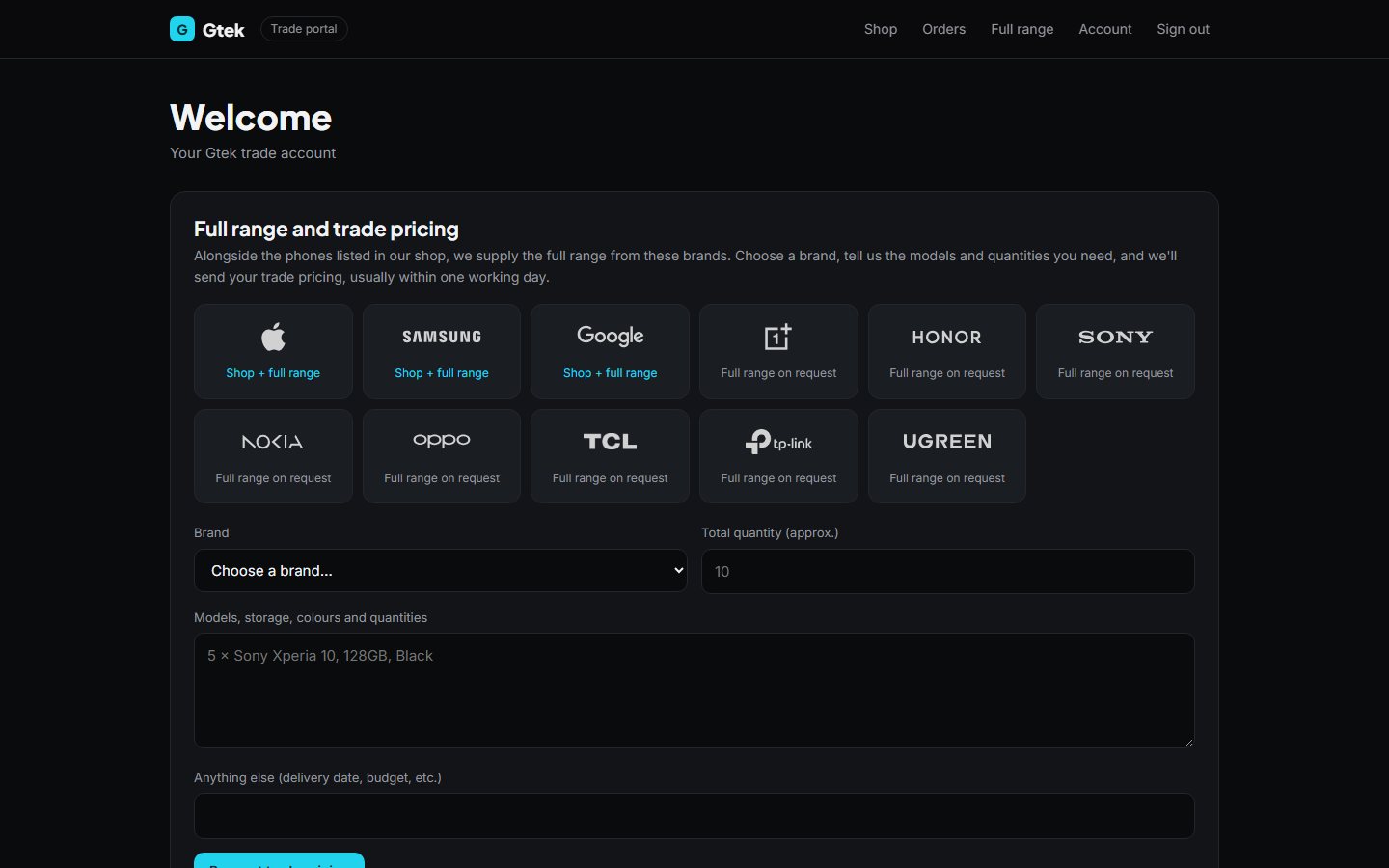Click the Welcome heading
Screen dimensions: 1389x868
click(x=251, y=118)
